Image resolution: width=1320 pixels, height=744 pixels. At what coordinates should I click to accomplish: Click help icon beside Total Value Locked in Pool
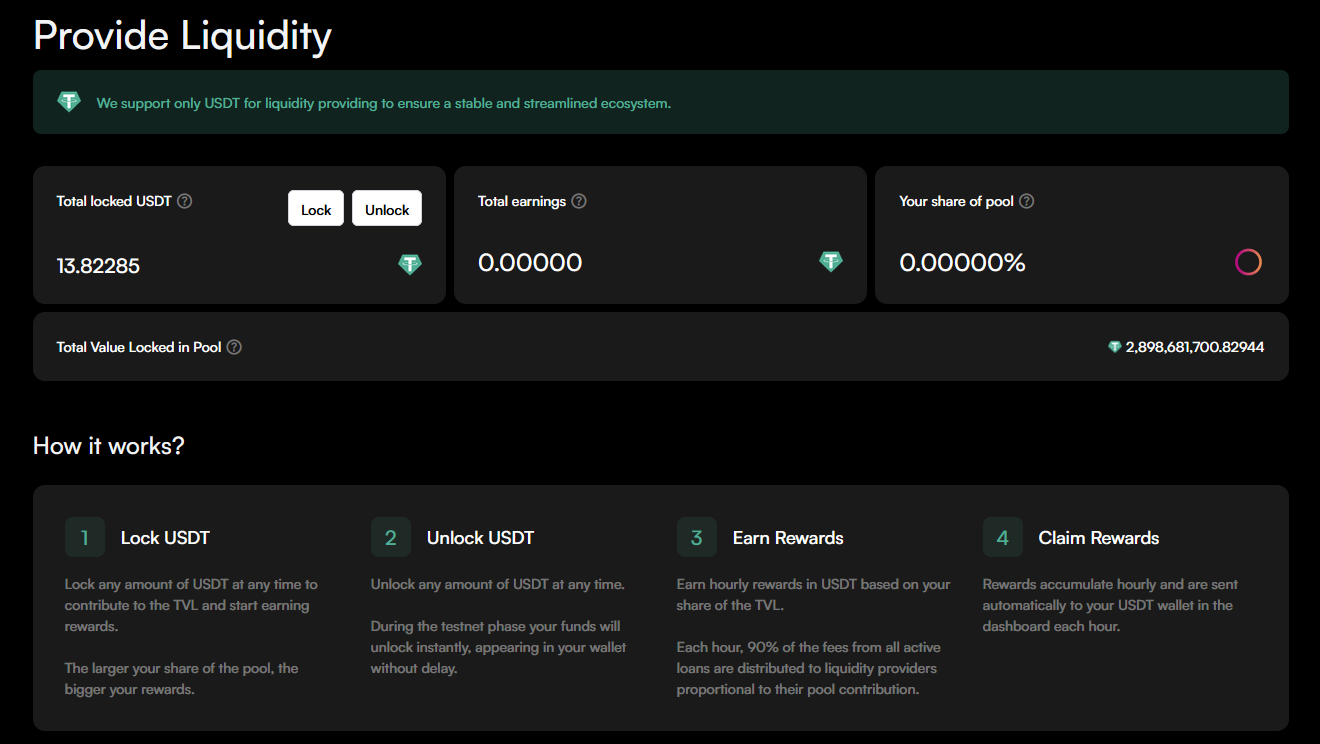(x=234, y=347)
